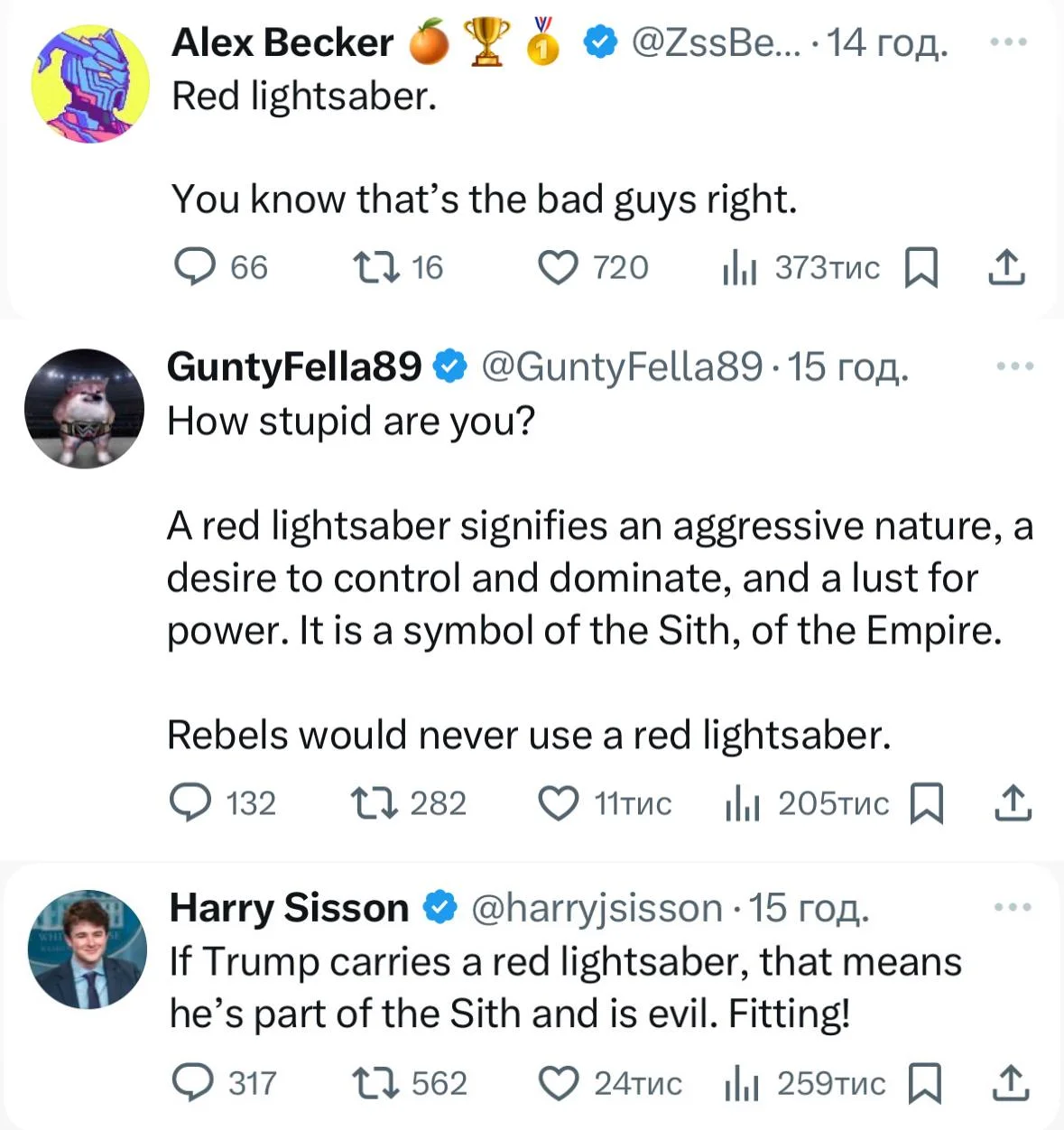Open the @harryjsisson profile handle
1064x1130 pixels.
(x=597, y=908)
